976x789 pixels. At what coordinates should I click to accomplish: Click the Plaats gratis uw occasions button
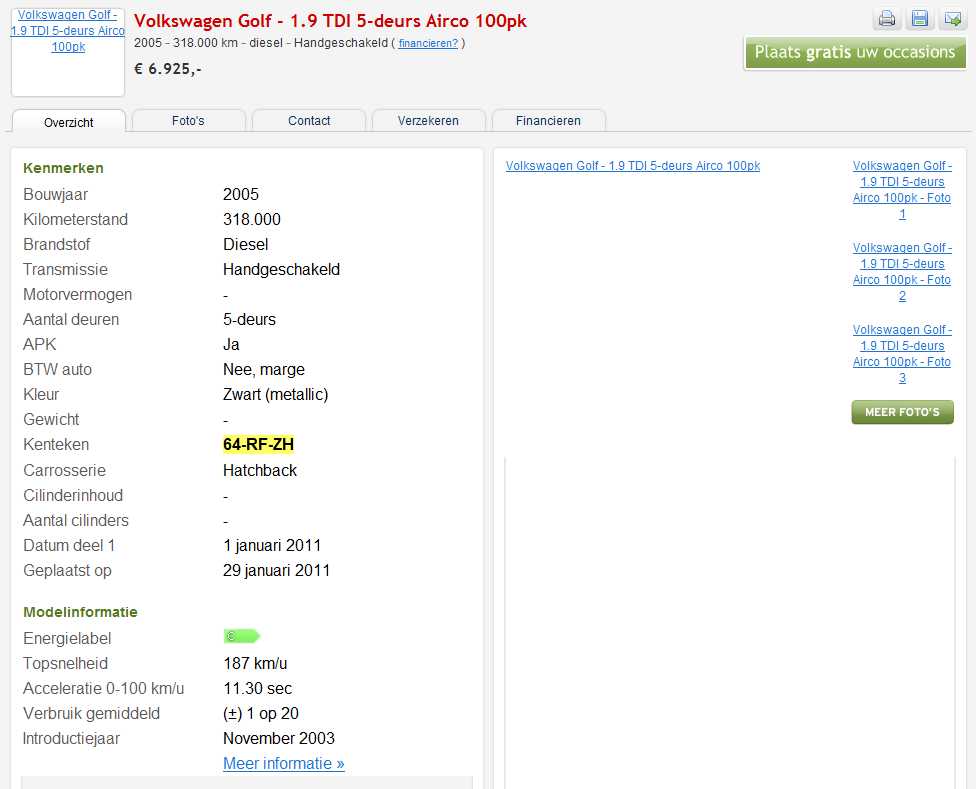855,52
